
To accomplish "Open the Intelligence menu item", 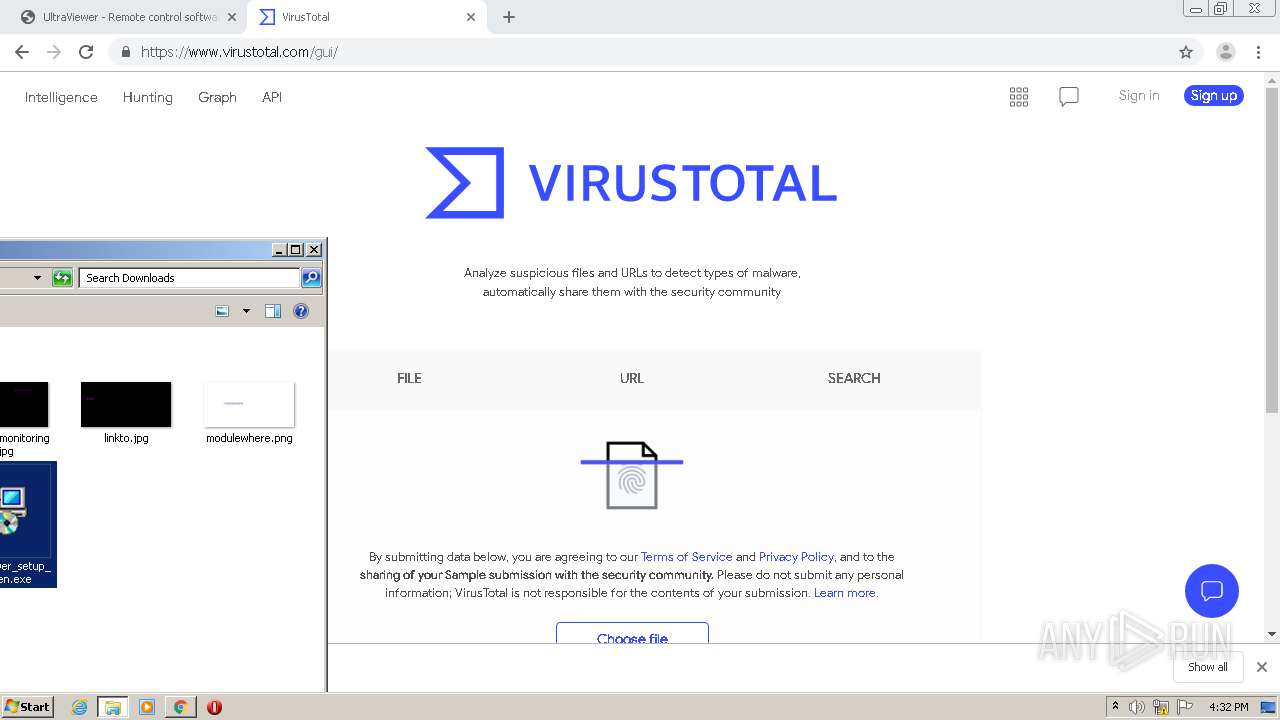I will tap(61, 97).
